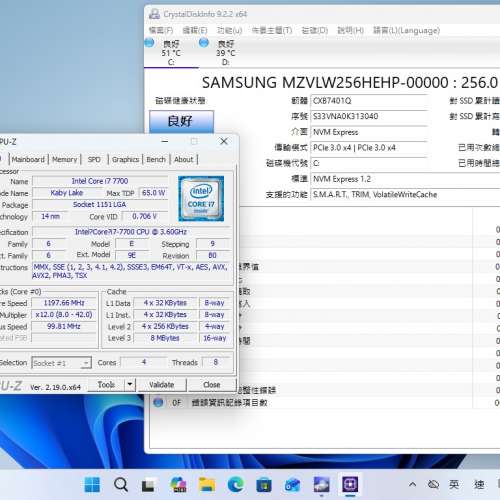Open CrystalDiskInfo 功能(u) menu
The height and width of the screenshot is (500, 500).
230,30
